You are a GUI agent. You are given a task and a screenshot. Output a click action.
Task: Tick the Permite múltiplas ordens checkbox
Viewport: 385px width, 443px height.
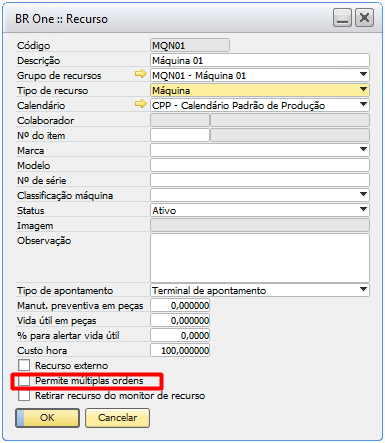click(x=24, y=380)
